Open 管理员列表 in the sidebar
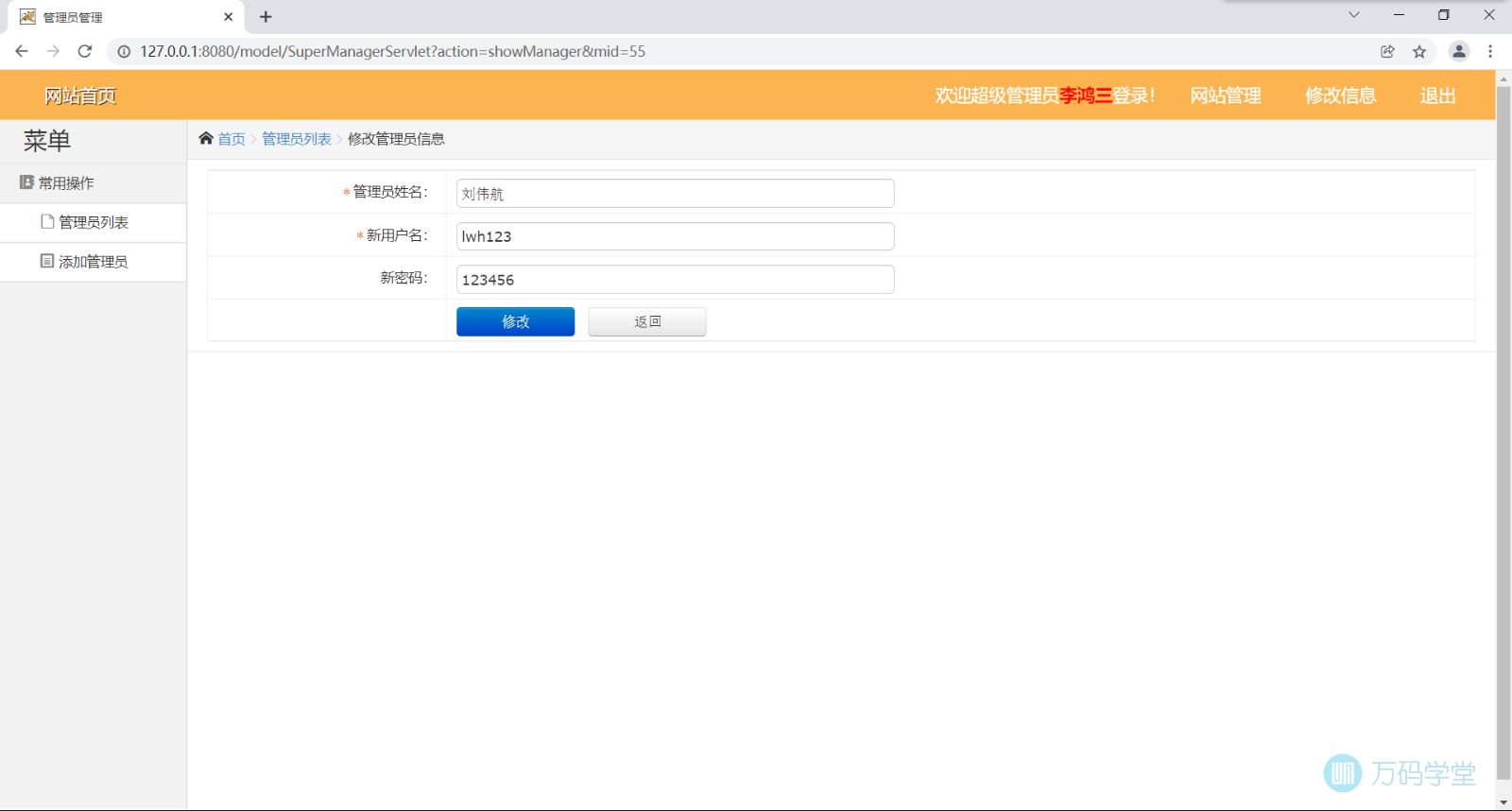 pos(93,222)
